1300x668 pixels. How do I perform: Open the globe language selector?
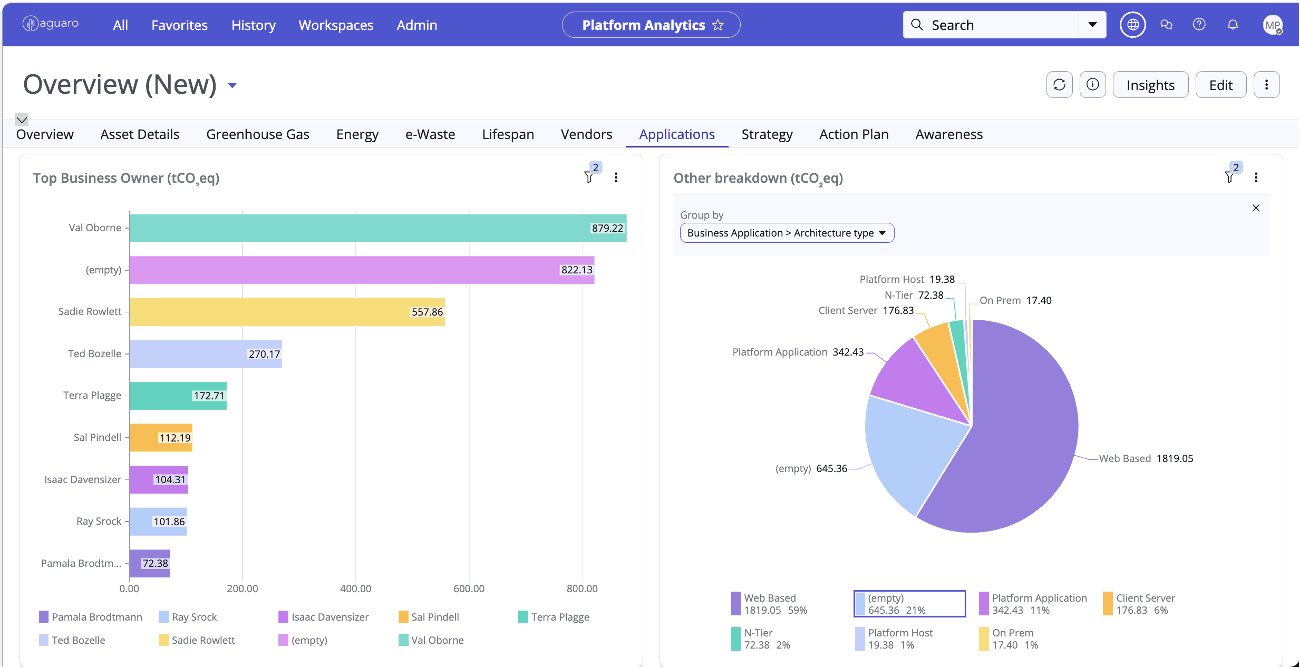pyautogui.click(x=1132, y=24)
